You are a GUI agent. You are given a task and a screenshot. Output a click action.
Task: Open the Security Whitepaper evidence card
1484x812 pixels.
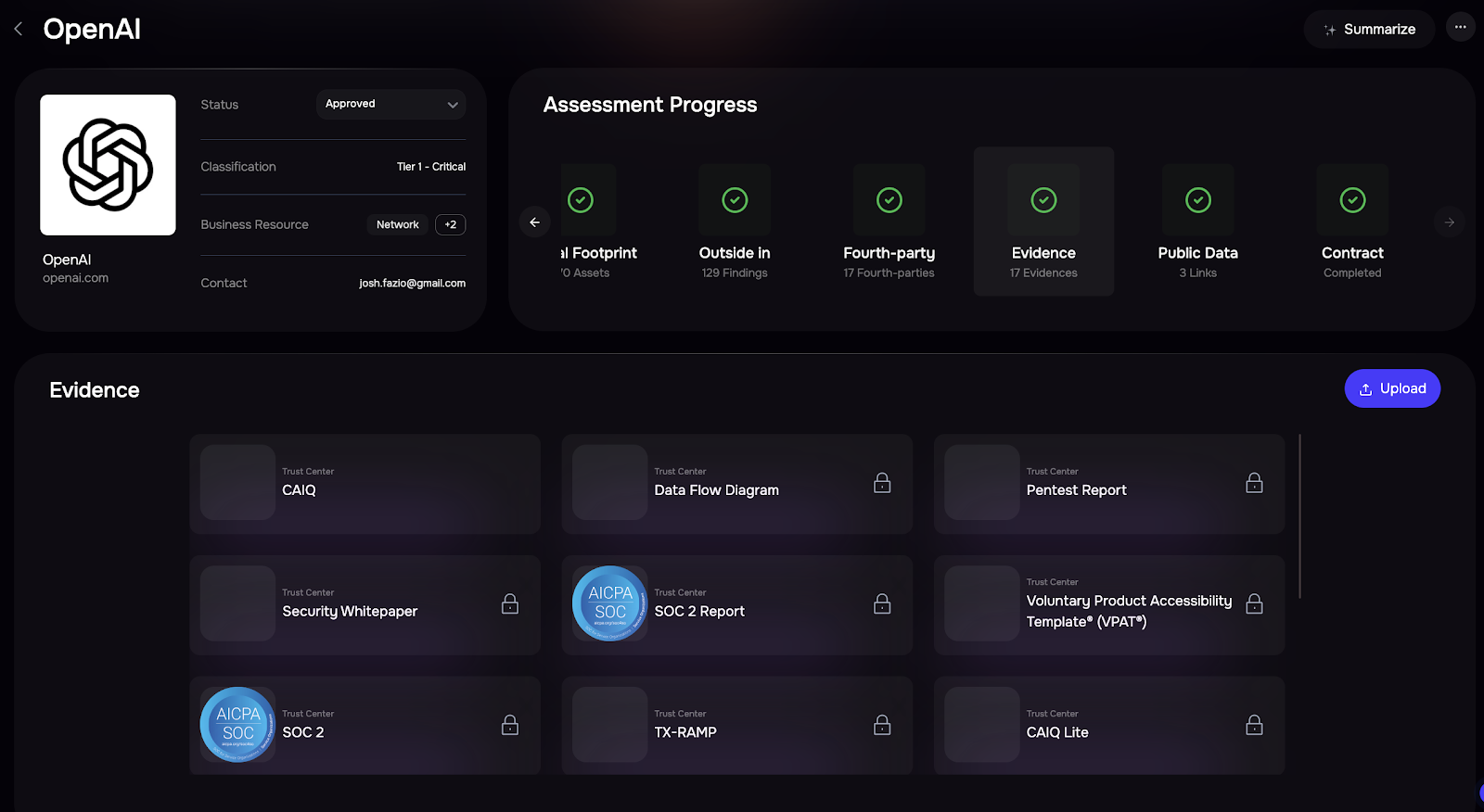click(x=365, y=604)
